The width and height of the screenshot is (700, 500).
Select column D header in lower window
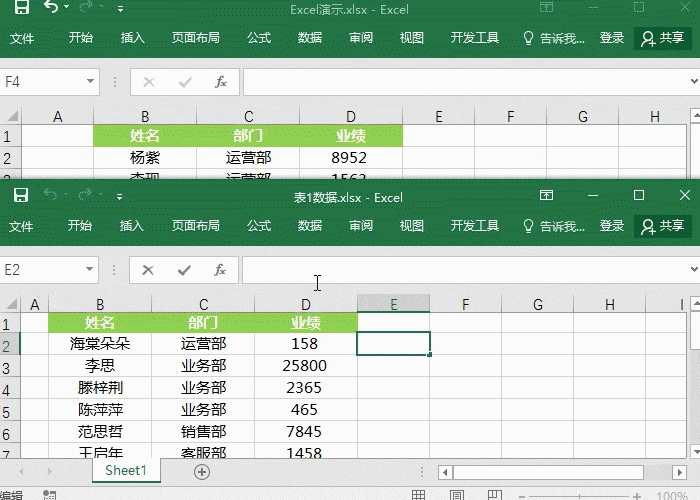[x=306, y=304]
